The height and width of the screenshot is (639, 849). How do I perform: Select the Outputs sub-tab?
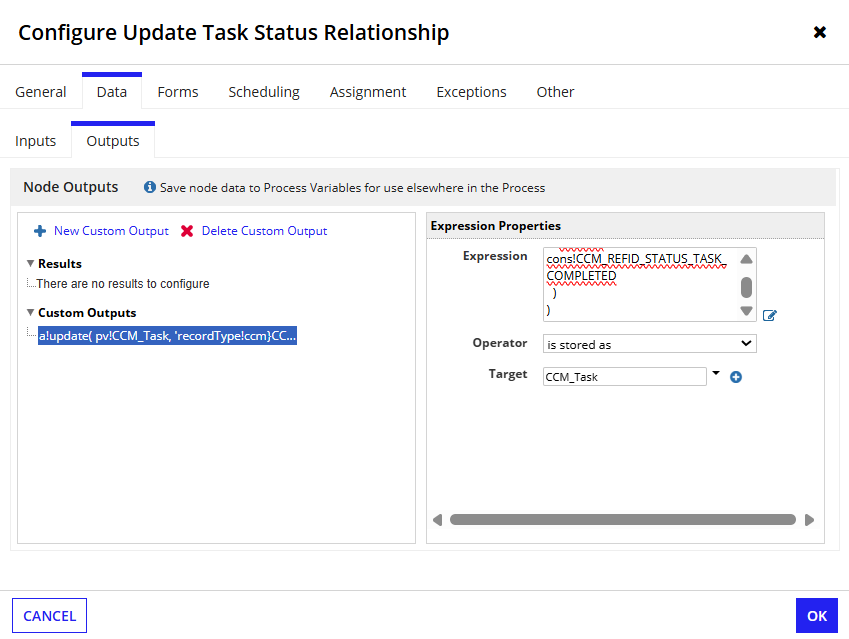point(113,141)
